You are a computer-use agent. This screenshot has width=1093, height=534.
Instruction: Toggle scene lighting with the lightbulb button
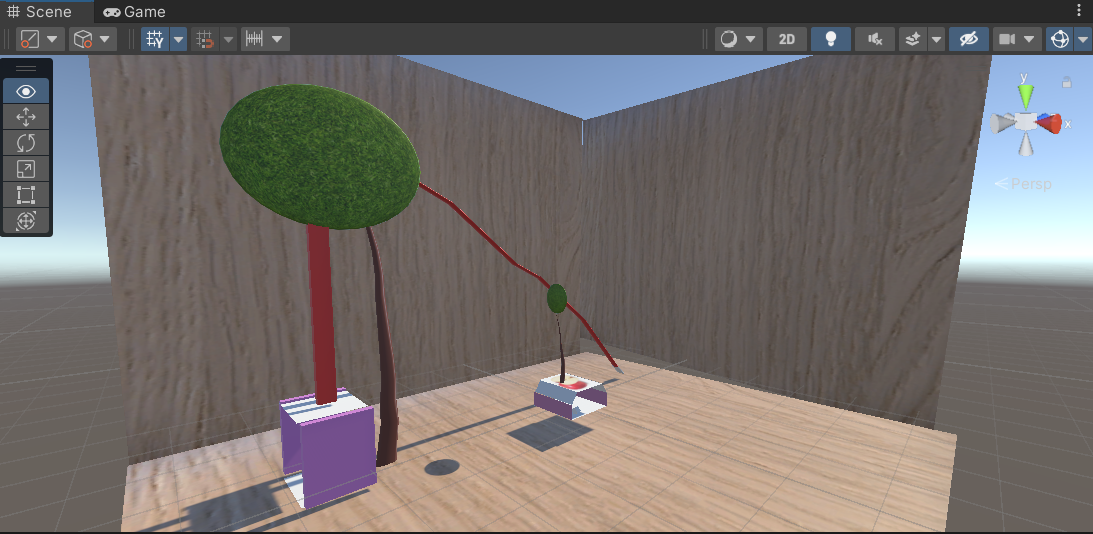tap(830, 39)
